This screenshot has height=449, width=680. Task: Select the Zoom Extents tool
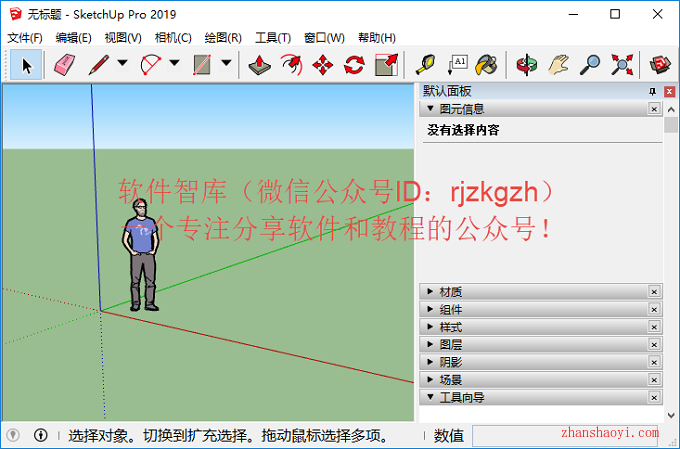(x=622, y=65)
